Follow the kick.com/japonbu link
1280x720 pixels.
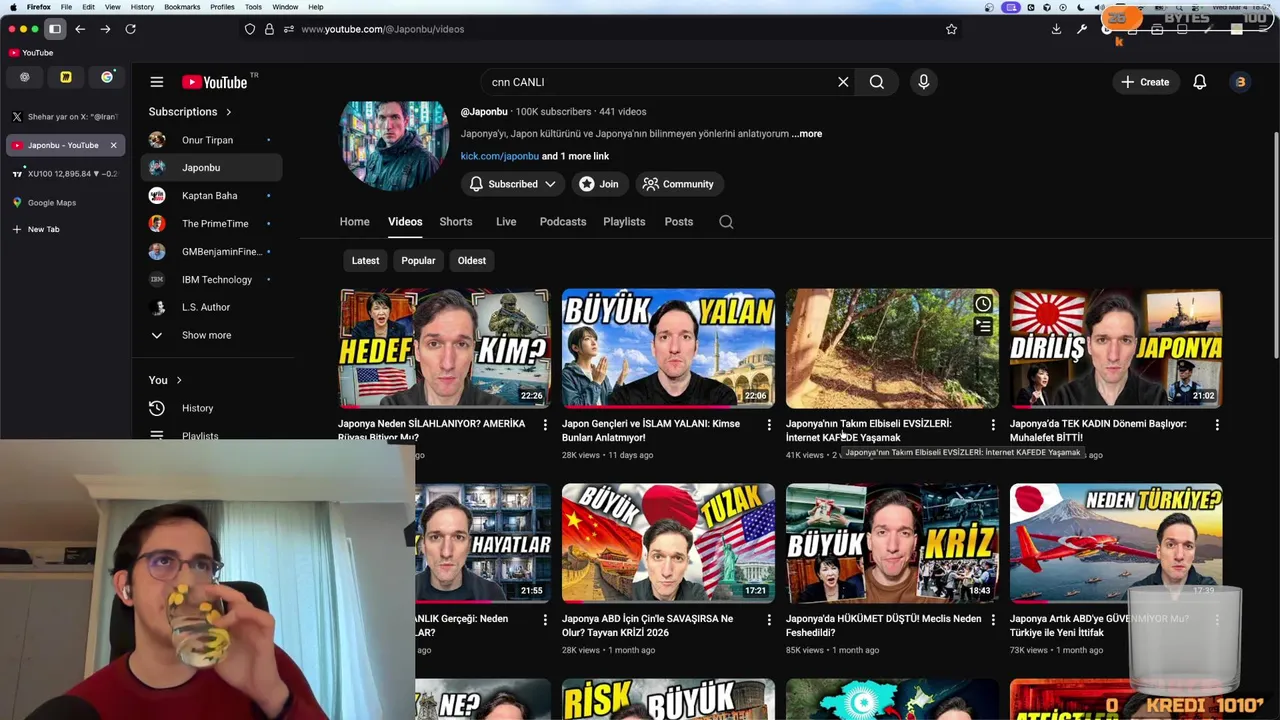click(499, 156)
